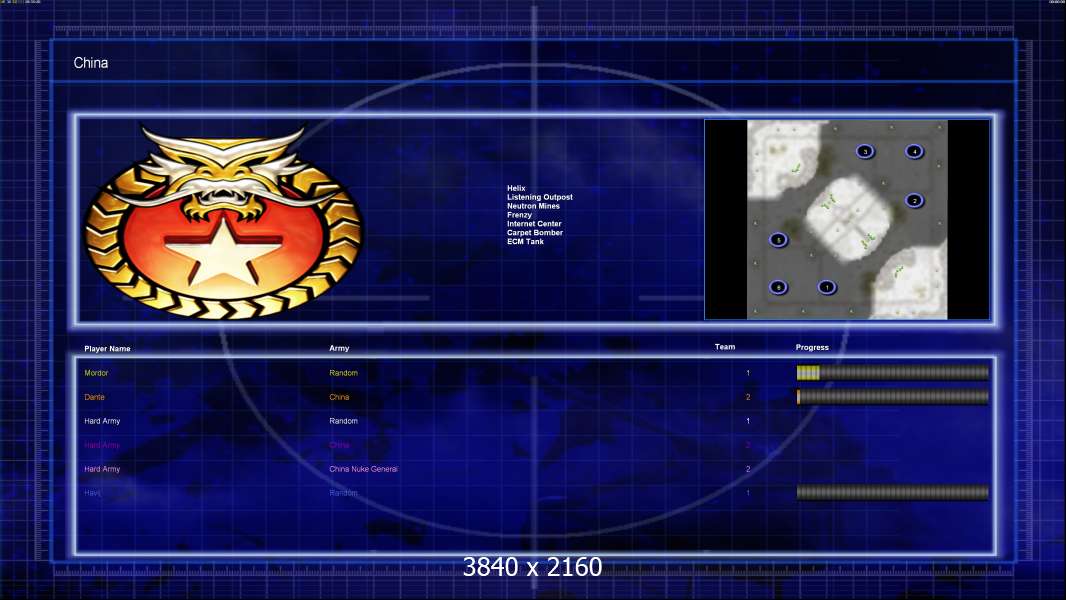Click the Have player name
The width and height of the screenshot is (1066, 600).
click(x=92, y=493)
